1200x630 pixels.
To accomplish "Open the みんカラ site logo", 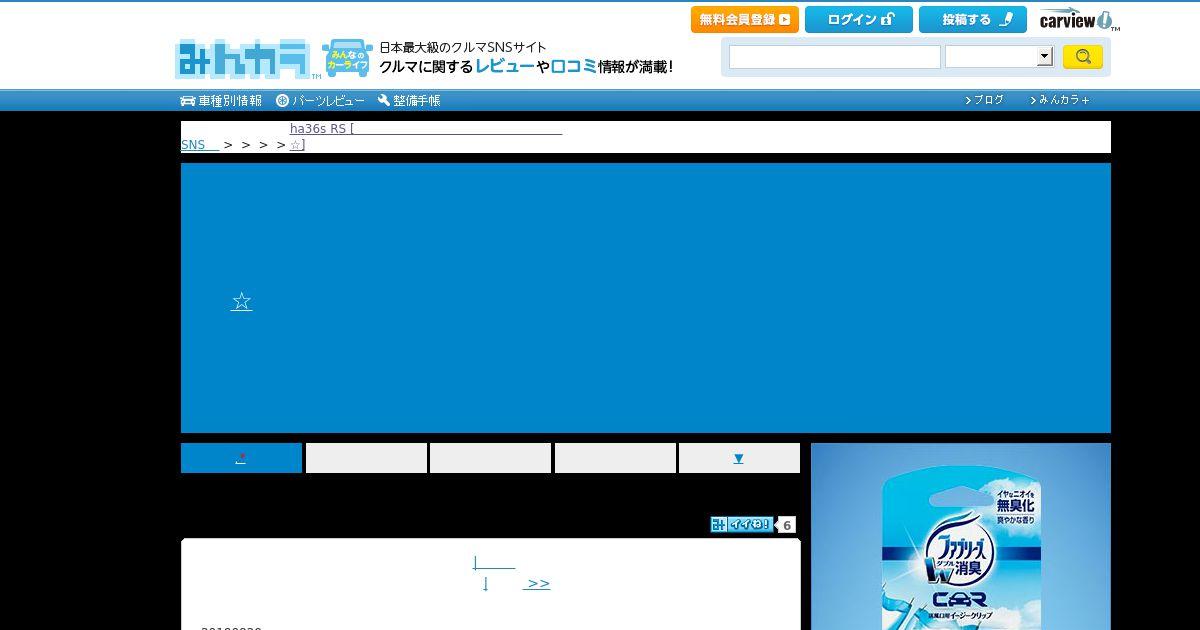I will click(248, 59).
